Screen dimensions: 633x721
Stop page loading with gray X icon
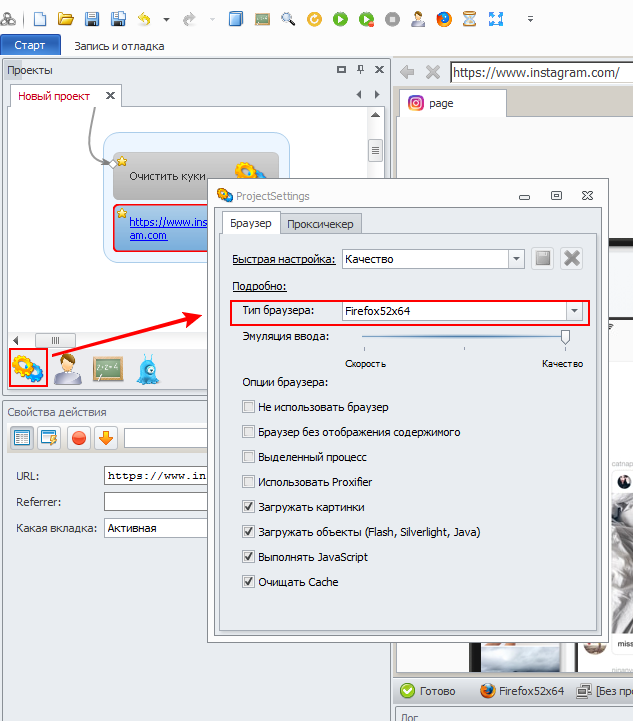coord(433,72)
